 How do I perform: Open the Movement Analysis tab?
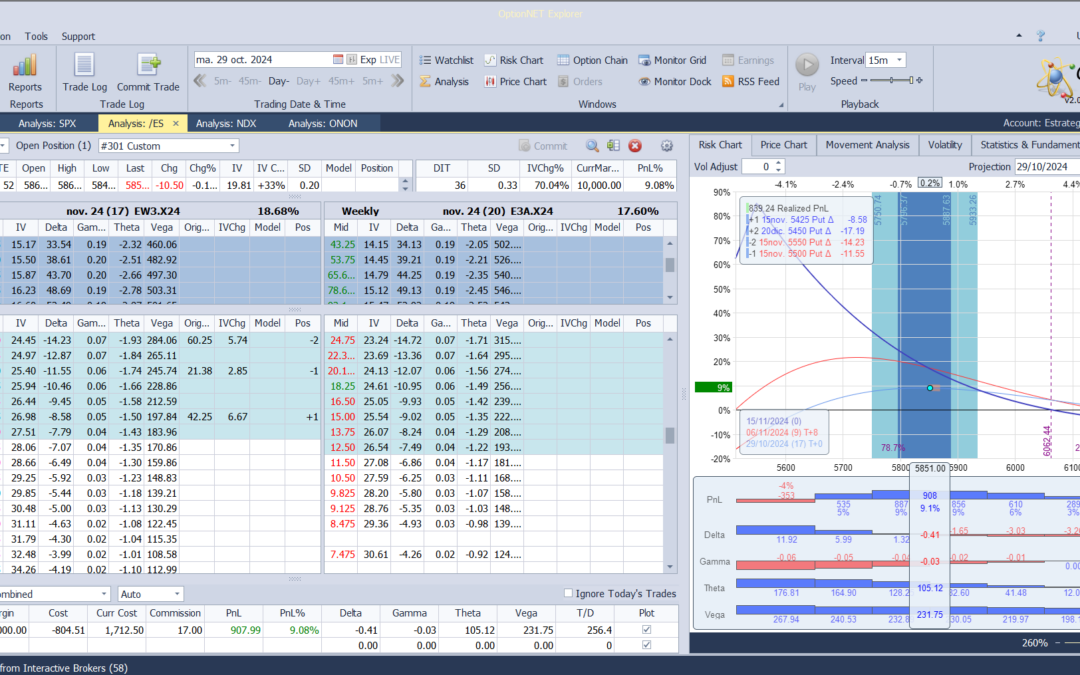tap(866, 145)
